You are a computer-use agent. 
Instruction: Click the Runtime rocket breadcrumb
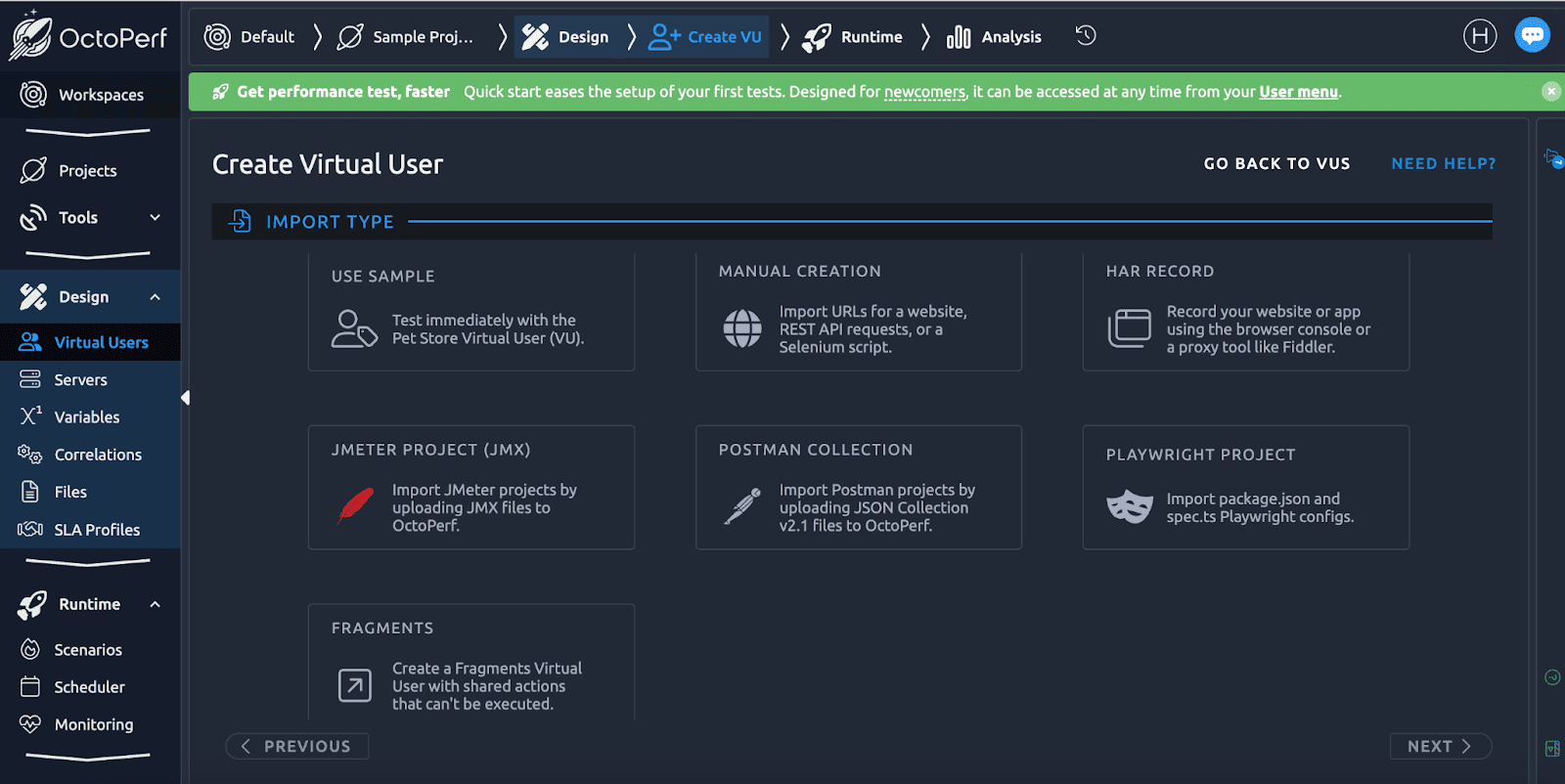click(853, 37)
